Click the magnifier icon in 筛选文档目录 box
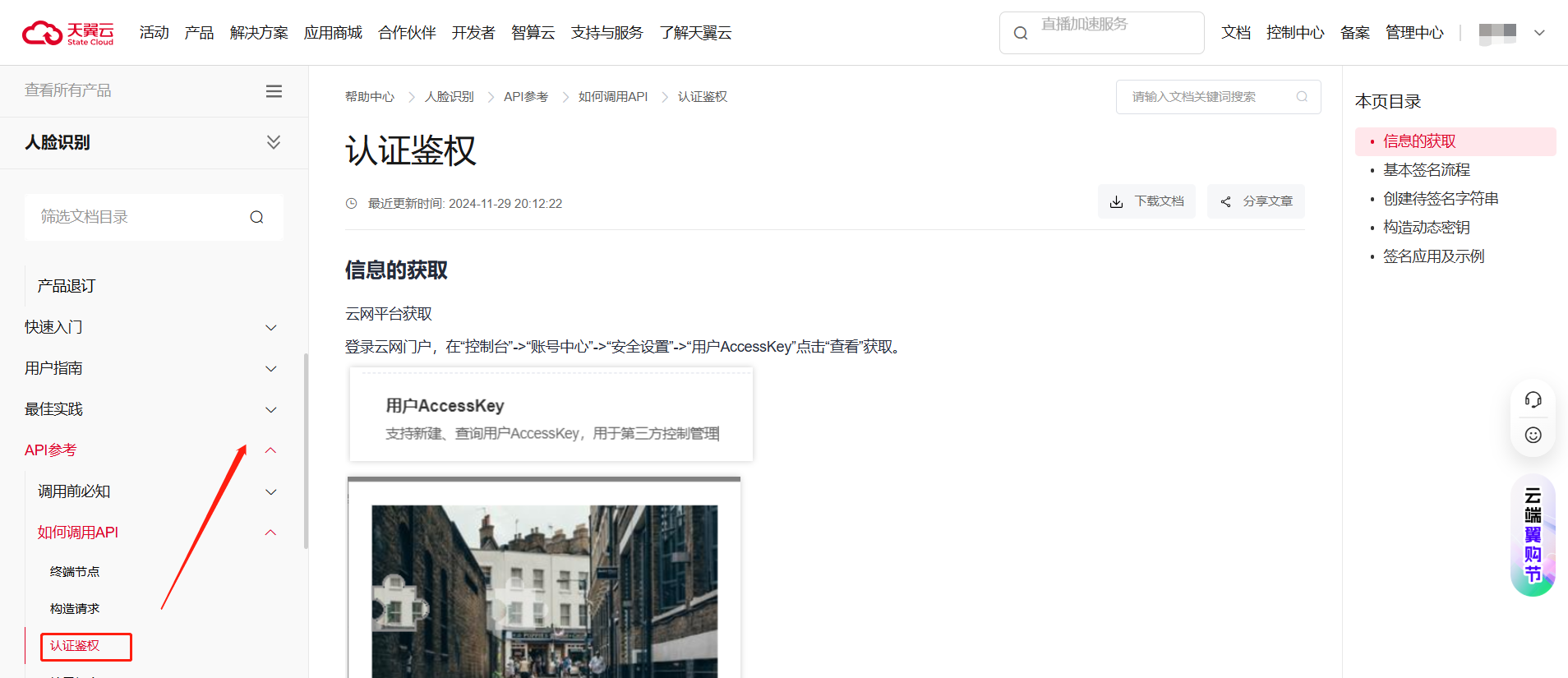Viewport: 1568px width, 678px height. point(256,217)
